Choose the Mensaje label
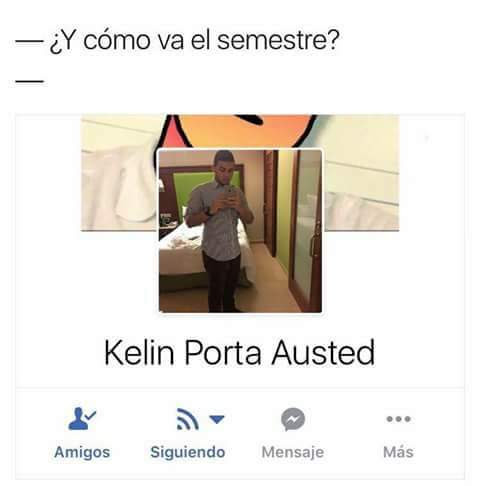This screenshot has height=486, width=480. (x=293, y=452)
